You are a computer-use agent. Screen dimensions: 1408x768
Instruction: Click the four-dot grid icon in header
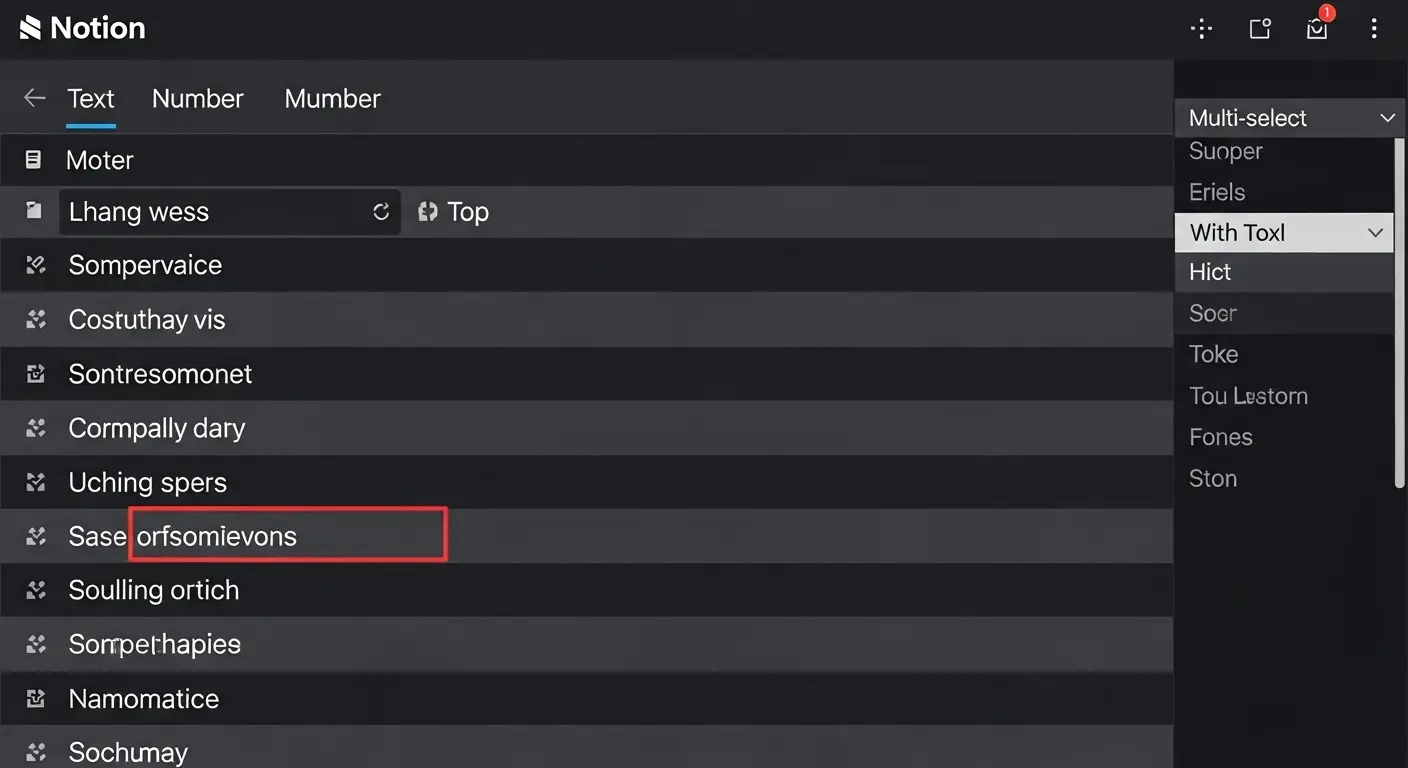[1201, 29]
